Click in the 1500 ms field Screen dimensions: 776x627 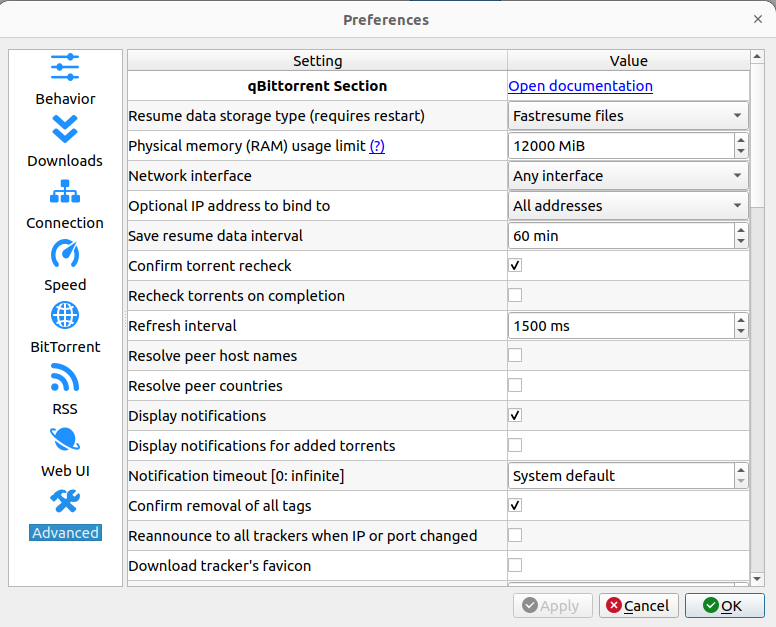click(x=621, y=326)
